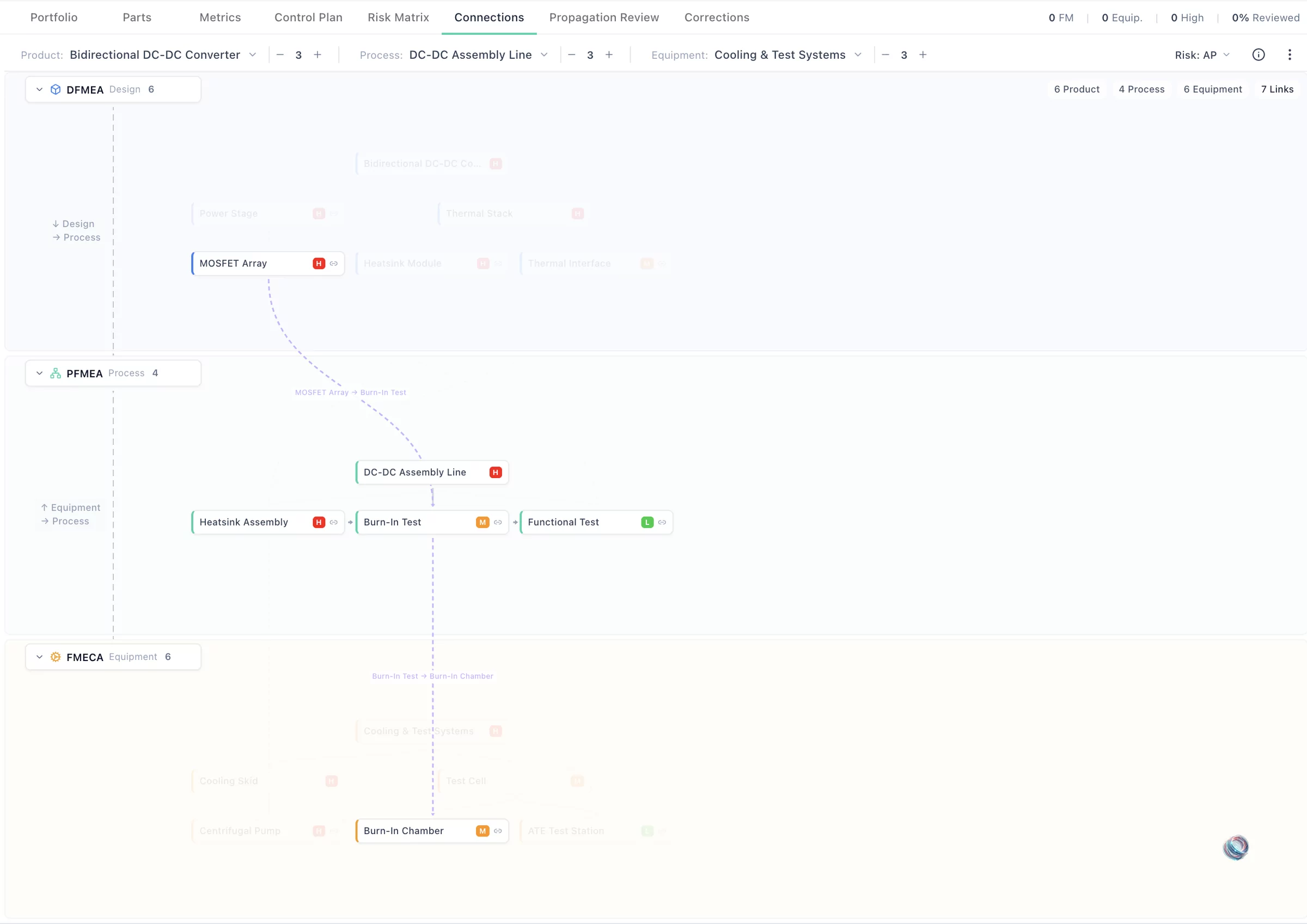Decrease Equipment depth level
1307x924 pixels.
pos(885,54)
